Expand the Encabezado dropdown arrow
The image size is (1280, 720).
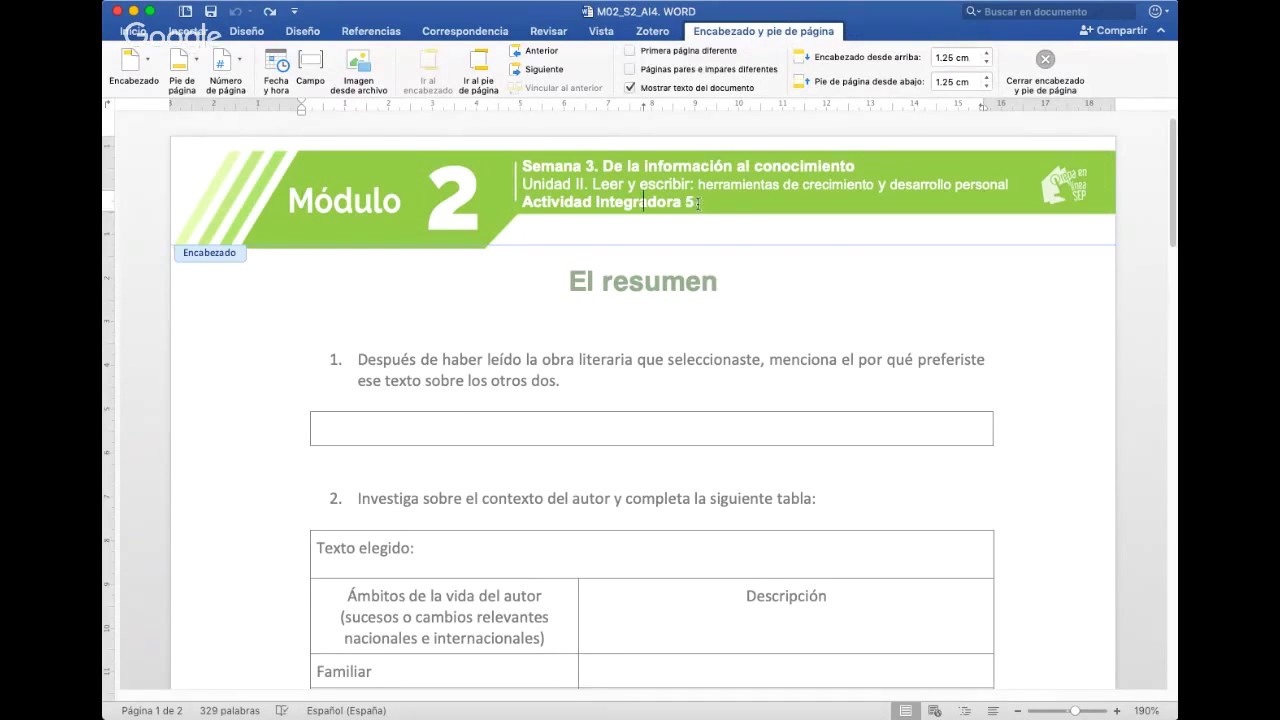click(148, 60)
